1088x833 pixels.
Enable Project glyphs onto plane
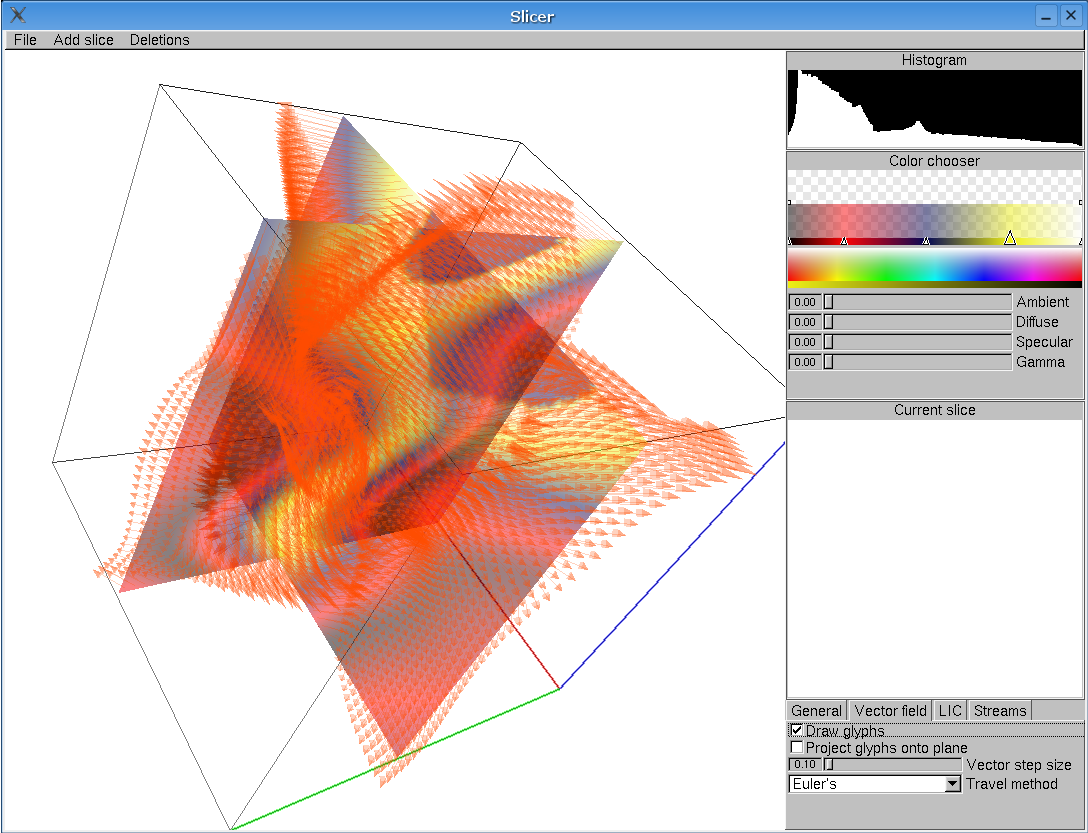pos(796,747)
